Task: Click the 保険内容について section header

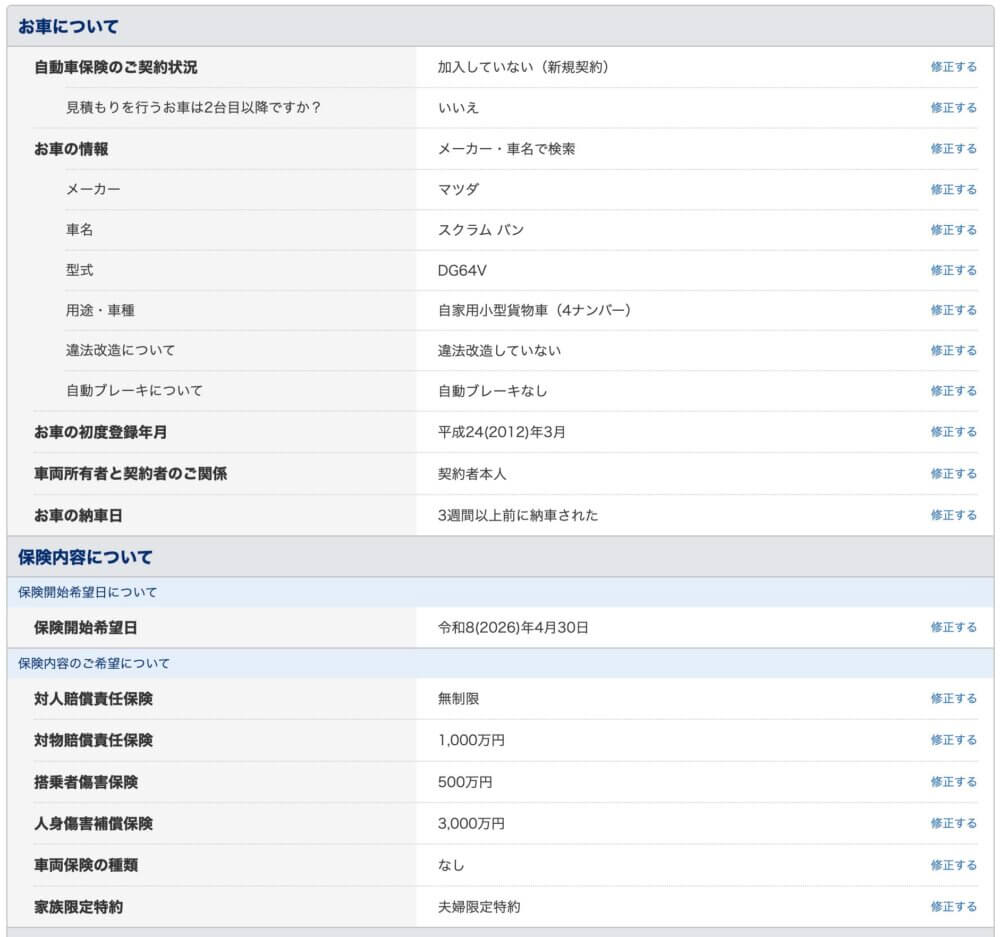Action: [x=85, y=557]
